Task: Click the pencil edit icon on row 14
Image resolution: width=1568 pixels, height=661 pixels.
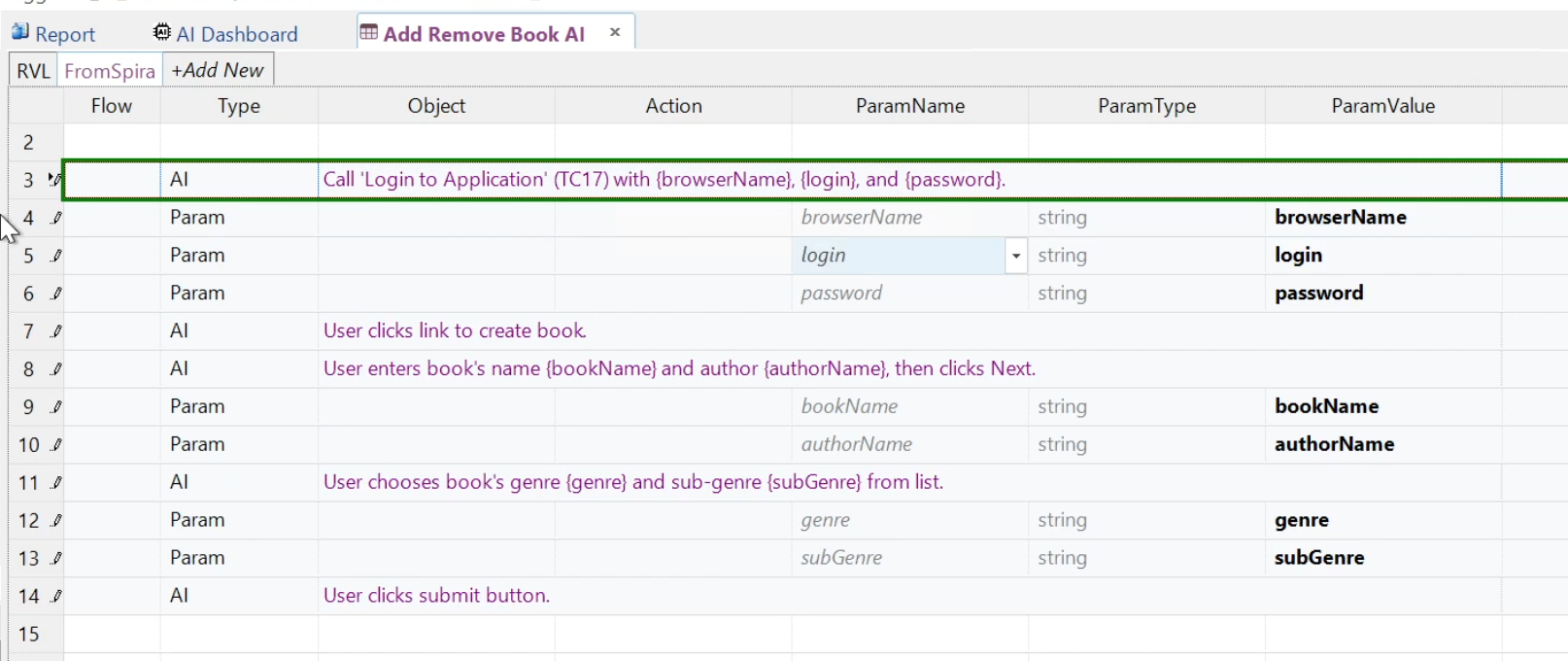Action: [x=56, y=596]
